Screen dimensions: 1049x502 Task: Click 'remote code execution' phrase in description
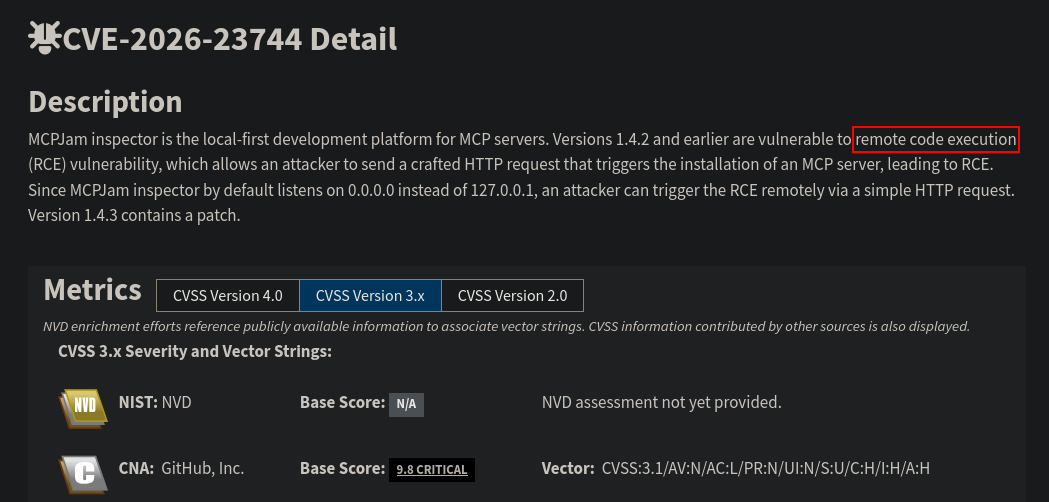point(936,139)
